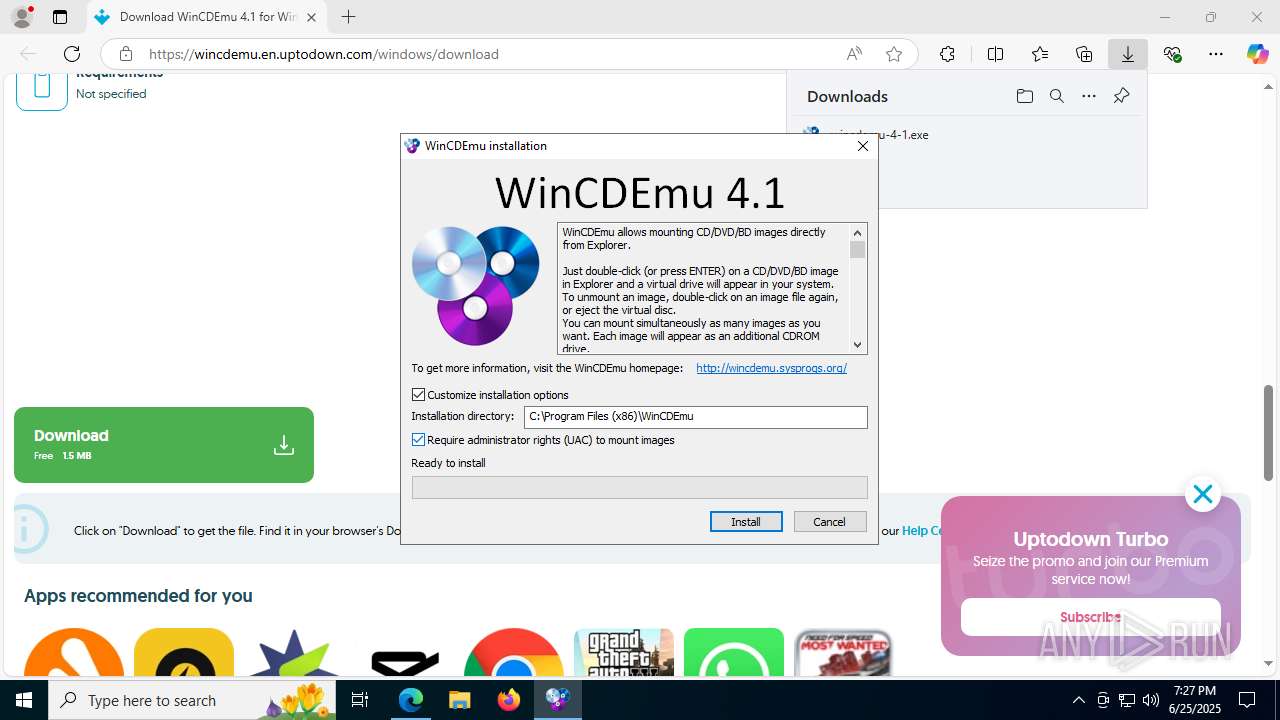
Task: Click the Downloads toolbar icon
Action: click(x=1128, y=54)
